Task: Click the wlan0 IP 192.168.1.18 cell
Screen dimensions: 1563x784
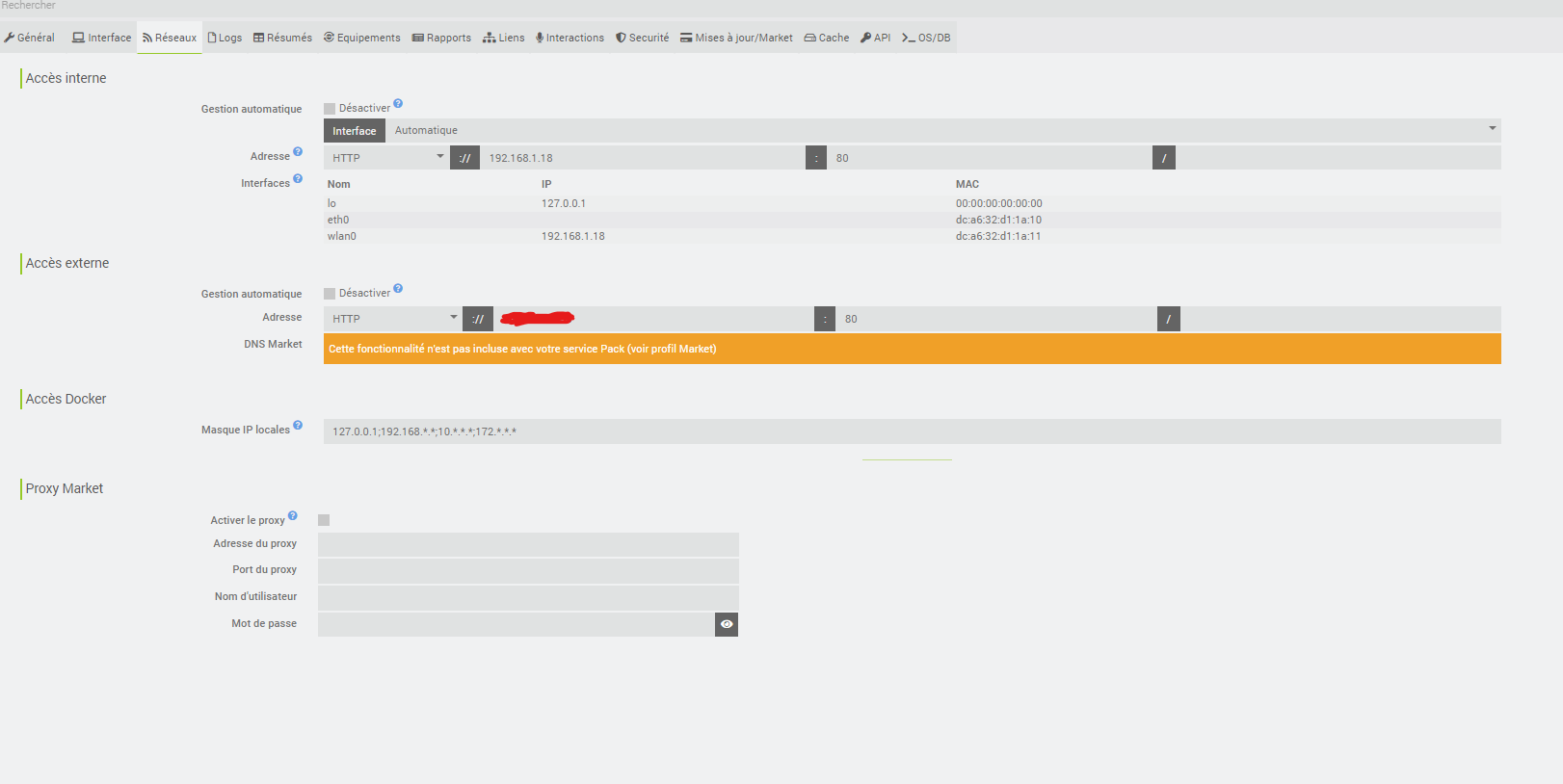Action: point(573,236)
